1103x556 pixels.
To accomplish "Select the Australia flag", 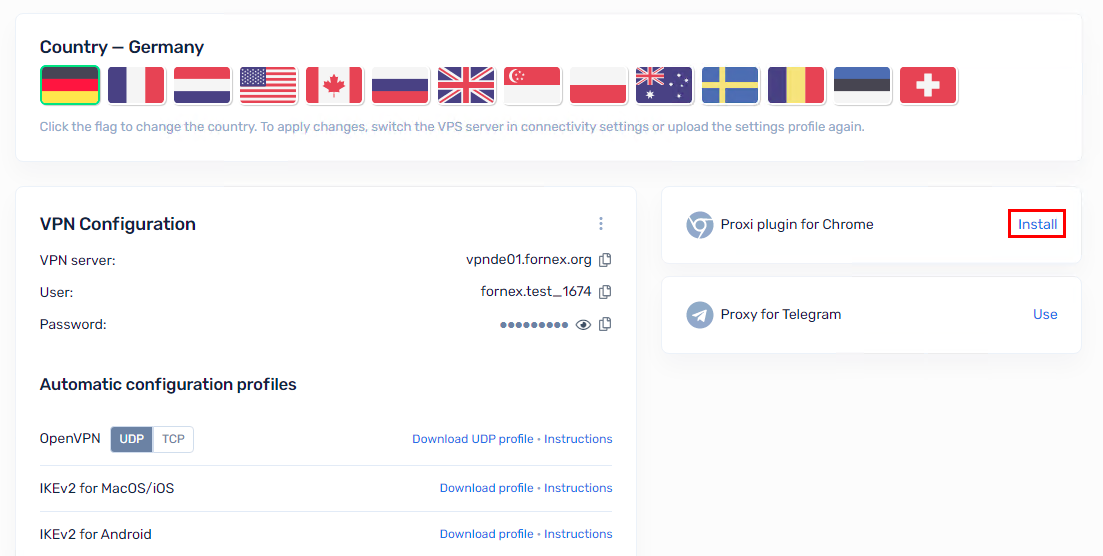I will click(x=664, y=85).
